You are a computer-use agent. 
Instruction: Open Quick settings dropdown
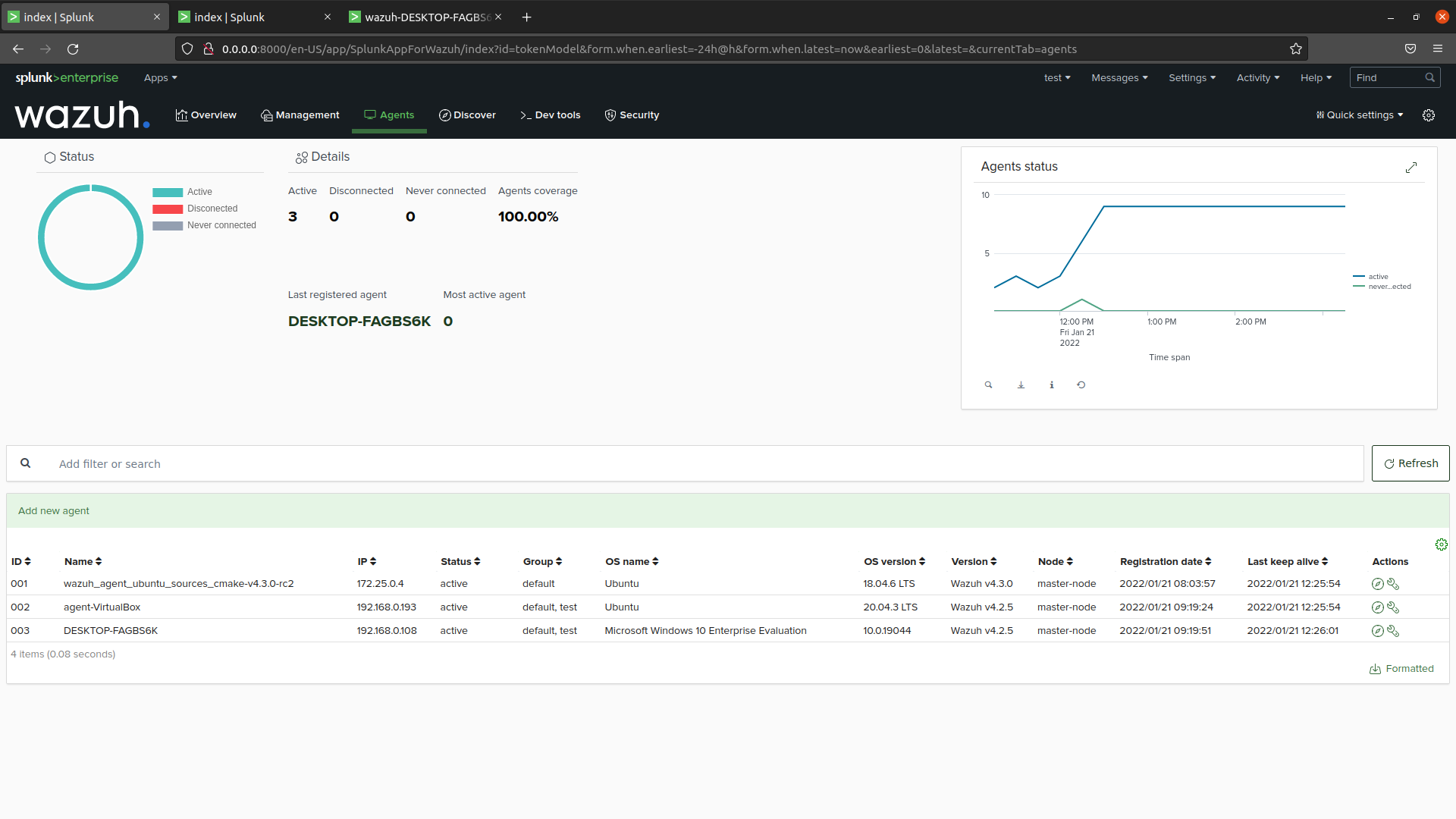click(x=1360, y=115)
